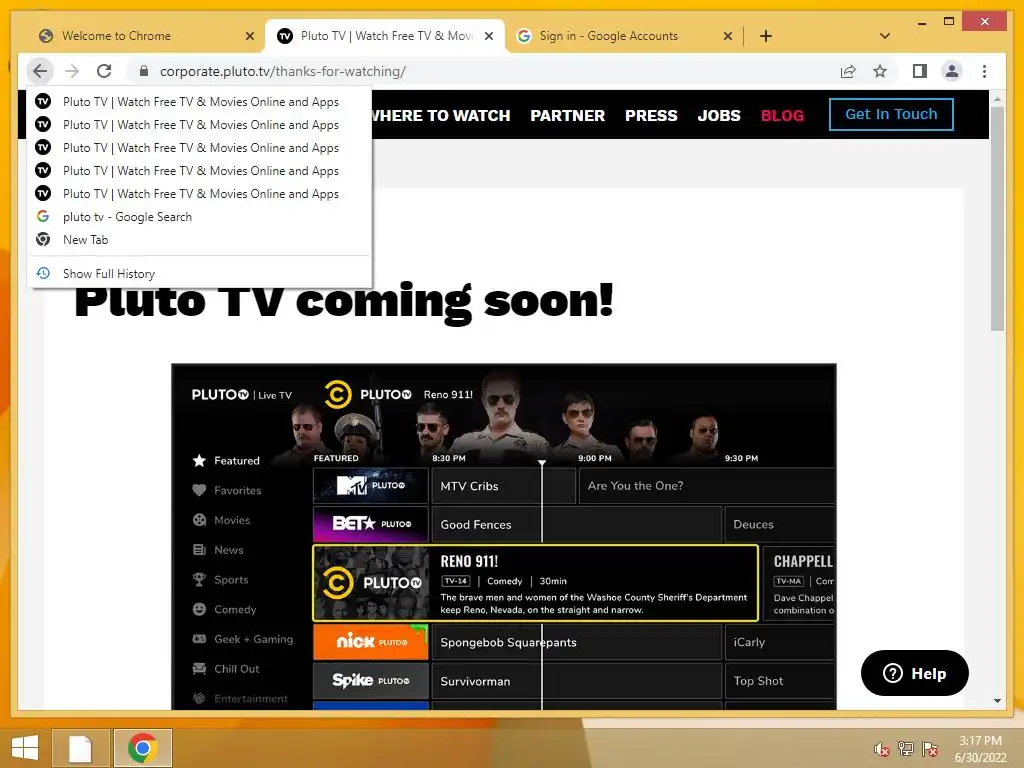Click the share page icon in address bar

click(x=848, y=71)
